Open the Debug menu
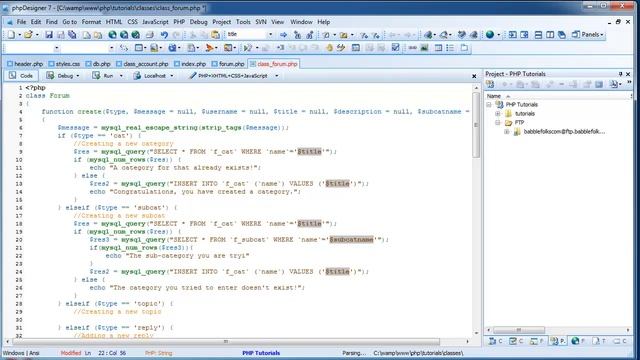This screenshot has height=360, width=640. 198,22
